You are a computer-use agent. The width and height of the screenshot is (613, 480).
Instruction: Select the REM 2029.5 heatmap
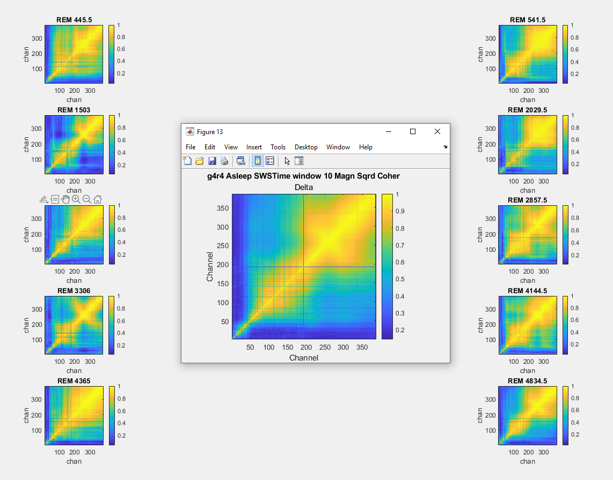[x=527, y=145]
